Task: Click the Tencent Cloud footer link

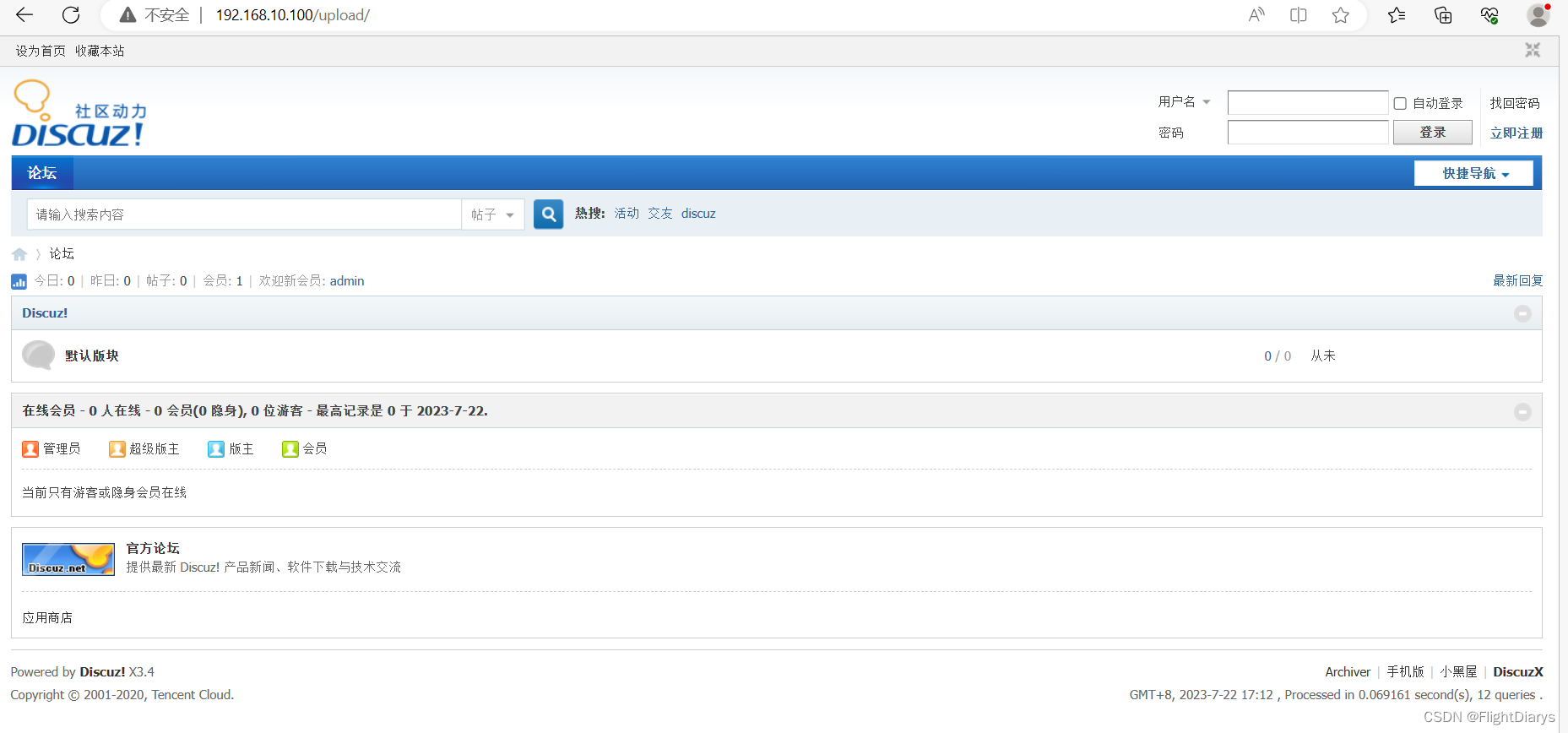Action: pyautogui.click(x=192, y=695)
